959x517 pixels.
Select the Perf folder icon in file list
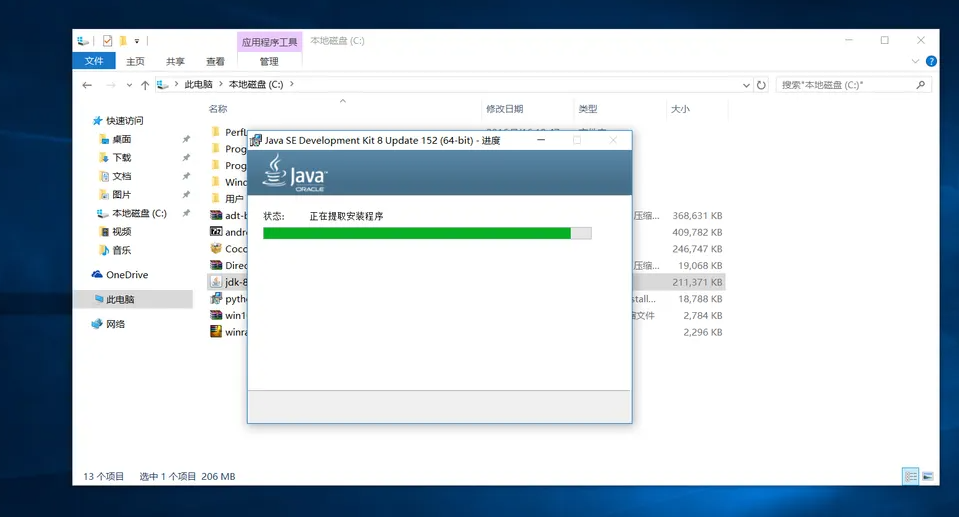point(216,132)
